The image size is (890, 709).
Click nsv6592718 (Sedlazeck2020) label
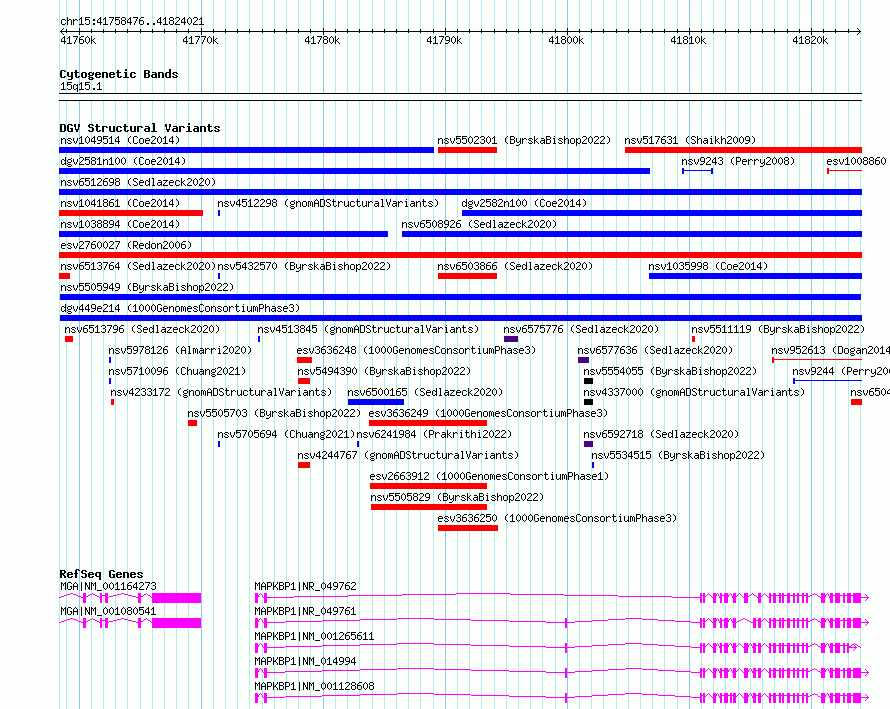[x=661, y=434]
